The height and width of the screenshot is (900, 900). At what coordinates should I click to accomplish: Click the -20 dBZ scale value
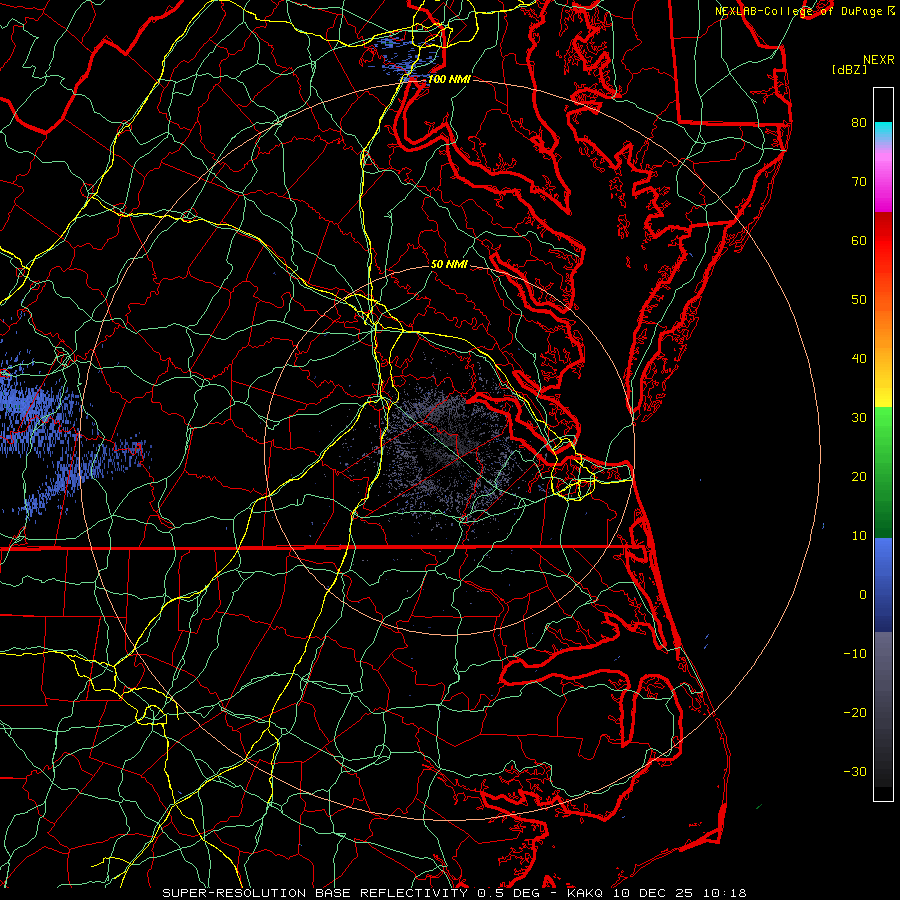(855, 713)
